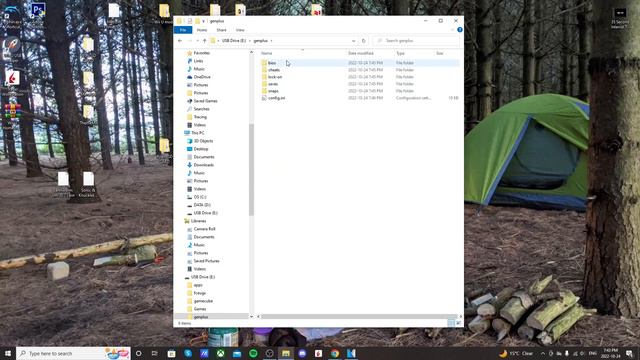Screen dimensions: 640x360
Task: Click Properties icon in quick access toolbar
Action: point(189,21)
